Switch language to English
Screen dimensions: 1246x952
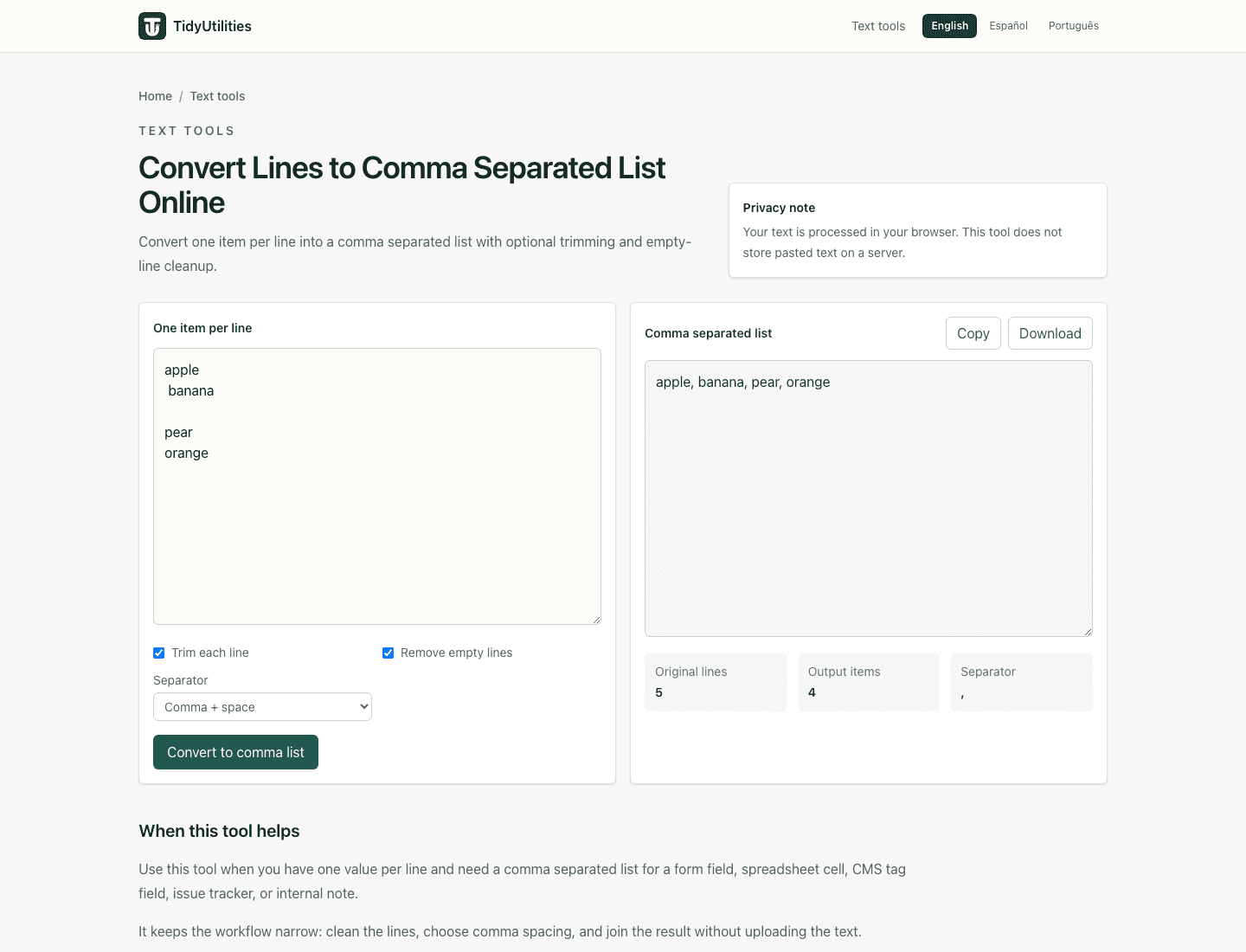(949, 26)
